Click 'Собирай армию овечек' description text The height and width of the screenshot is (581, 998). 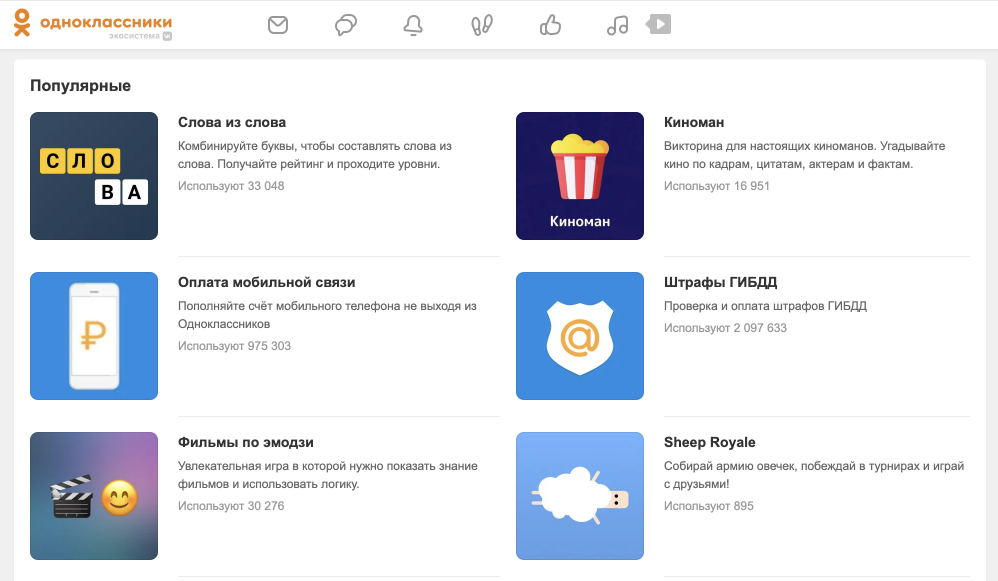[x=814, y=475]
